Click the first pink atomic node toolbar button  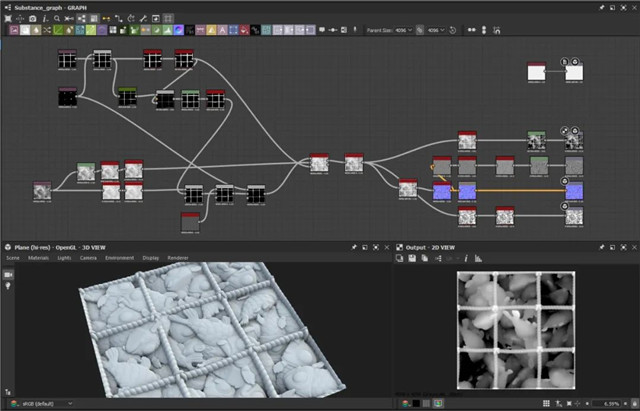(x=14, y=31)
